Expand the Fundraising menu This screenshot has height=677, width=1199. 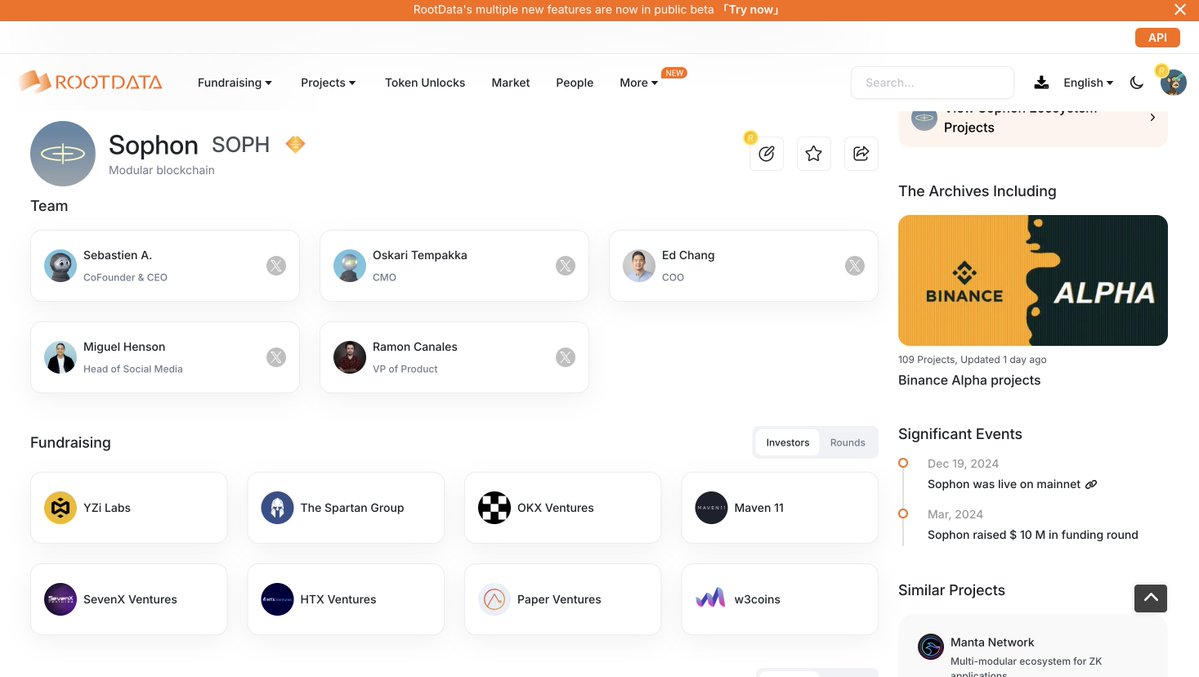234,83
